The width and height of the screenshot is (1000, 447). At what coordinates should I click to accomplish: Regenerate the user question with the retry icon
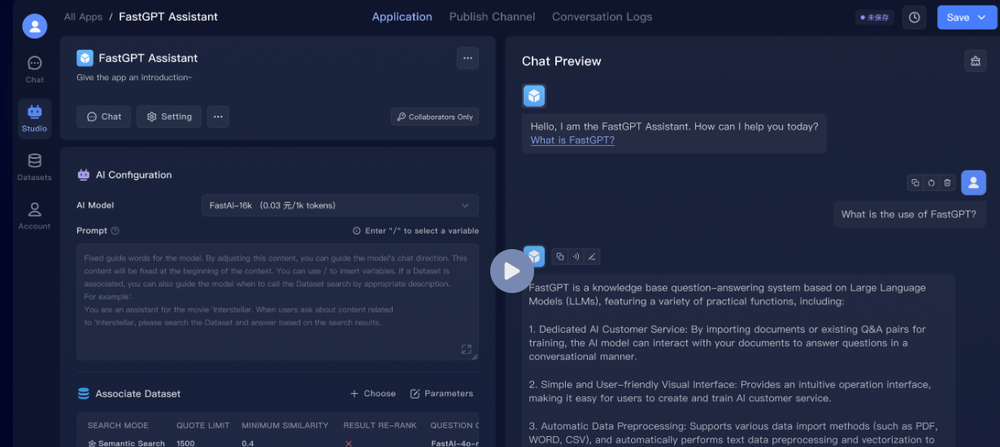pyautogui.click(x=931, y=183)
